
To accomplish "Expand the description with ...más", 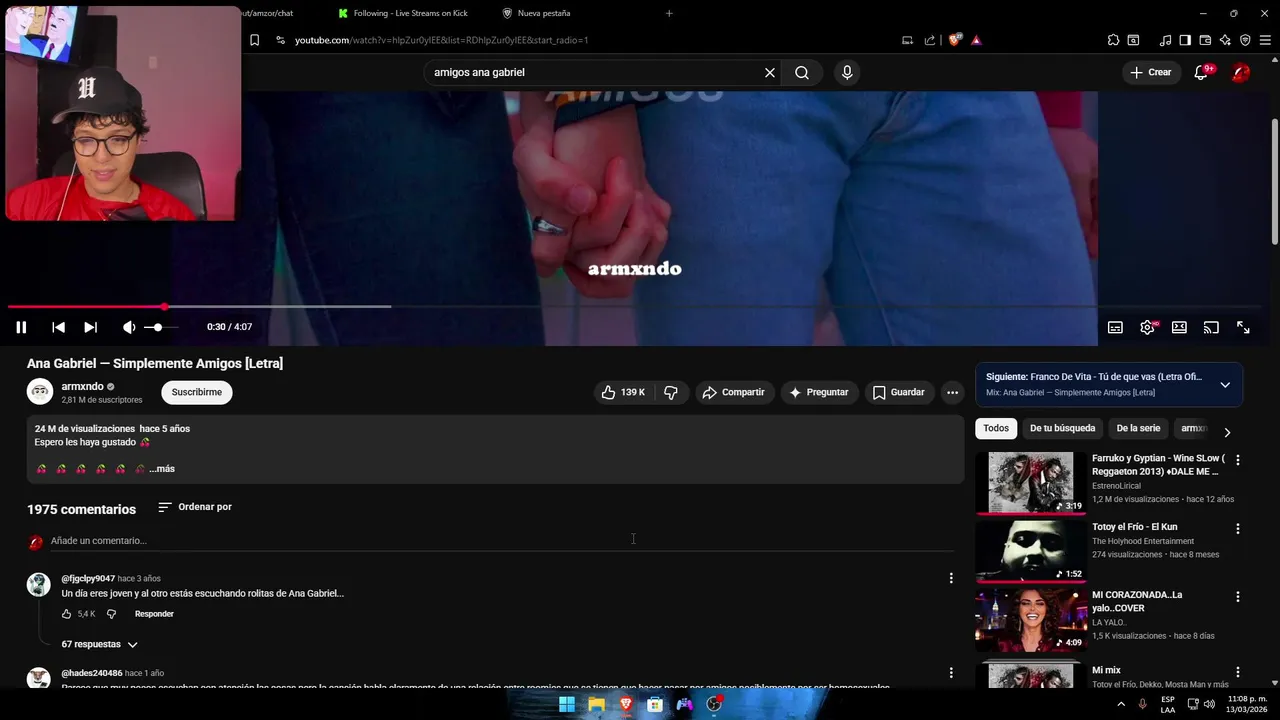I will 162,468.
